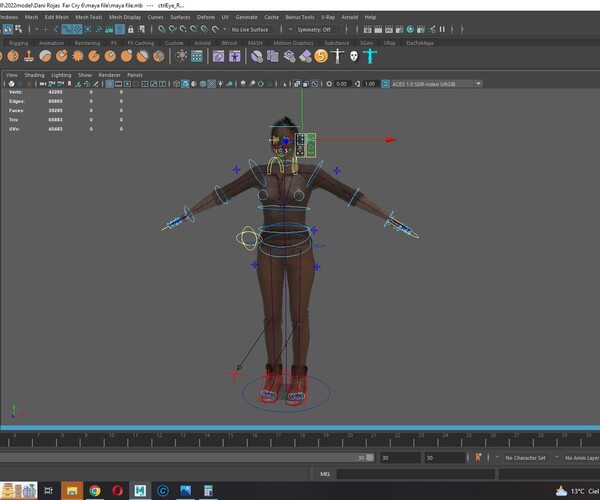Screen dimensions: 600x500
Task: Open the Edit Mesh menu
Action: tap(56, 17)
